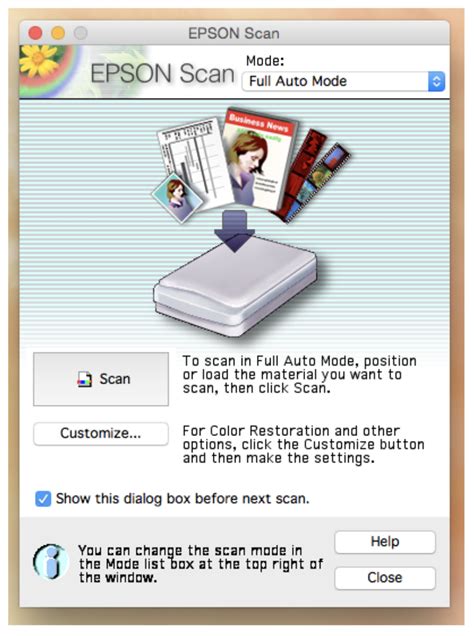Click the small colored icon on Scan button

tap(85, 379)
